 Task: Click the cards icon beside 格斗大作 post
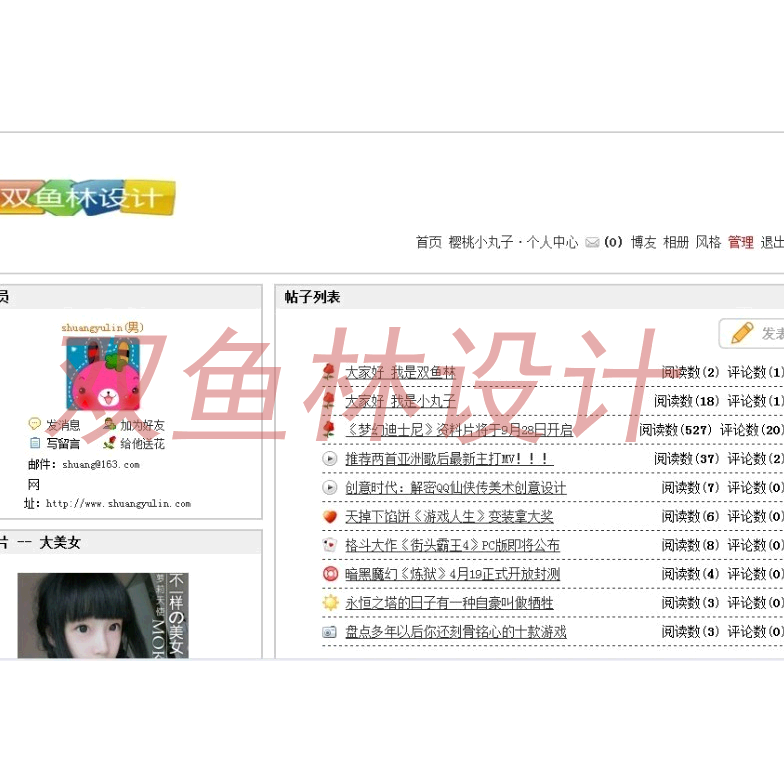click(330, 544)
